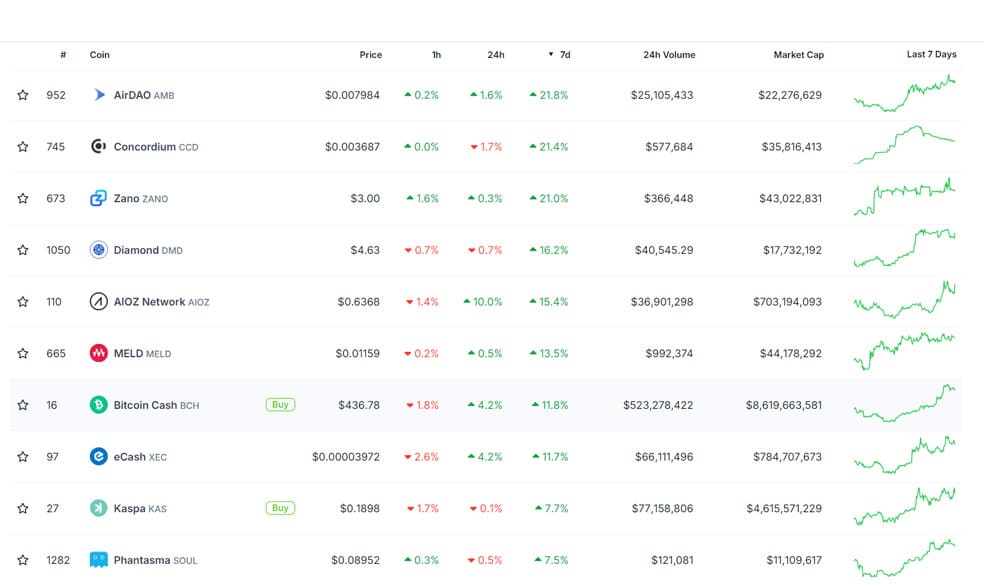Viewport: 984px width, 584px height.
Task: Click the Zano coin logo
Action: pos(99,198)
